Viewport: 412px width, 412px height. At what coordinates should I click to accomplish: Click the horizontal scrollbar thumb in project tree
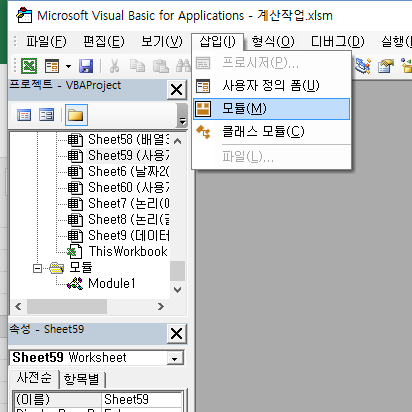[67, 306]
